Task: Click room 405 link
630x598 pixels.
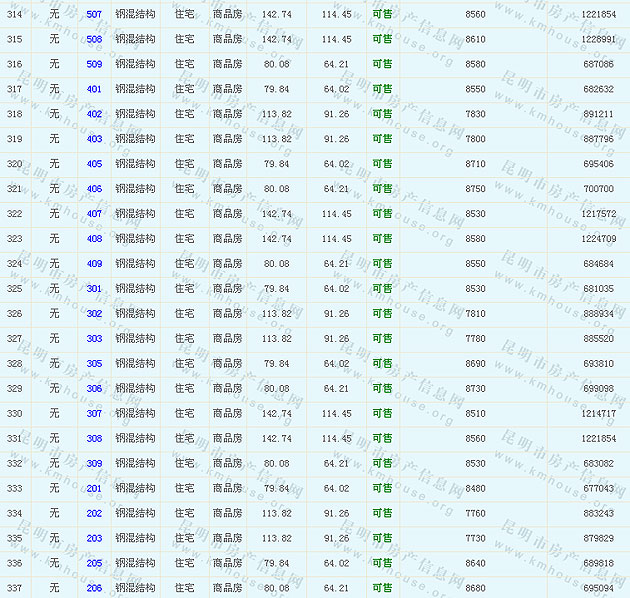Action: [94, 164]
